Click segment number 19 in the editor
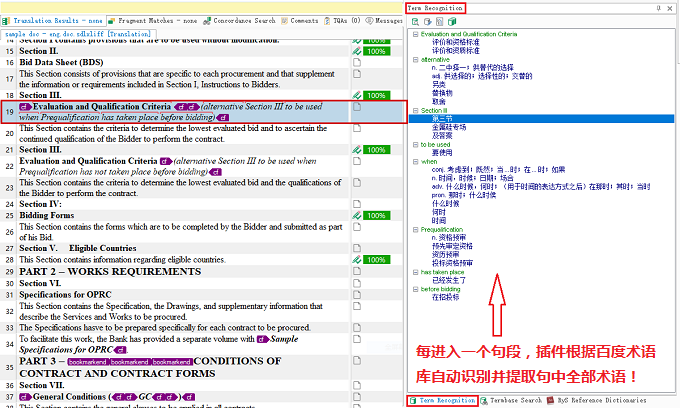Image resolution: width=680 pixels, height=408 pixels. pyautogui.click(x=10, y=112)
